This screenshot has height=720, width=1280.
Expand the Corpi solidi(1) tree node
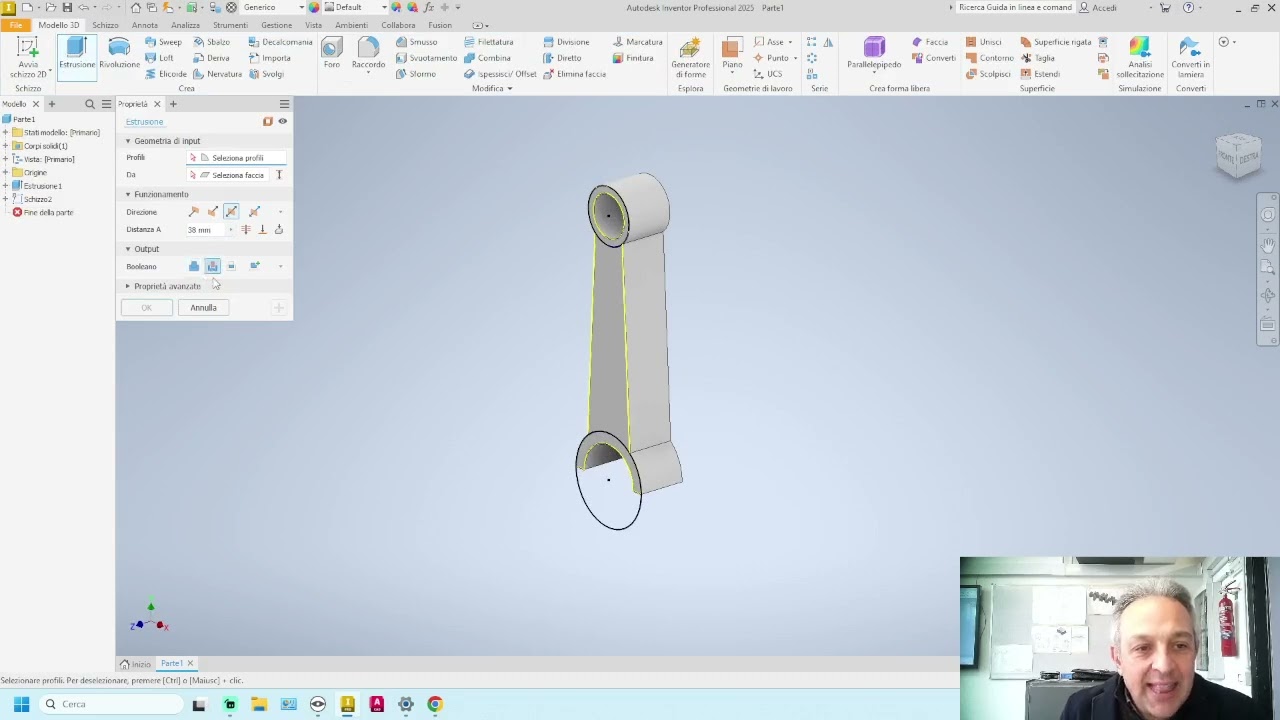pos(6,146)
